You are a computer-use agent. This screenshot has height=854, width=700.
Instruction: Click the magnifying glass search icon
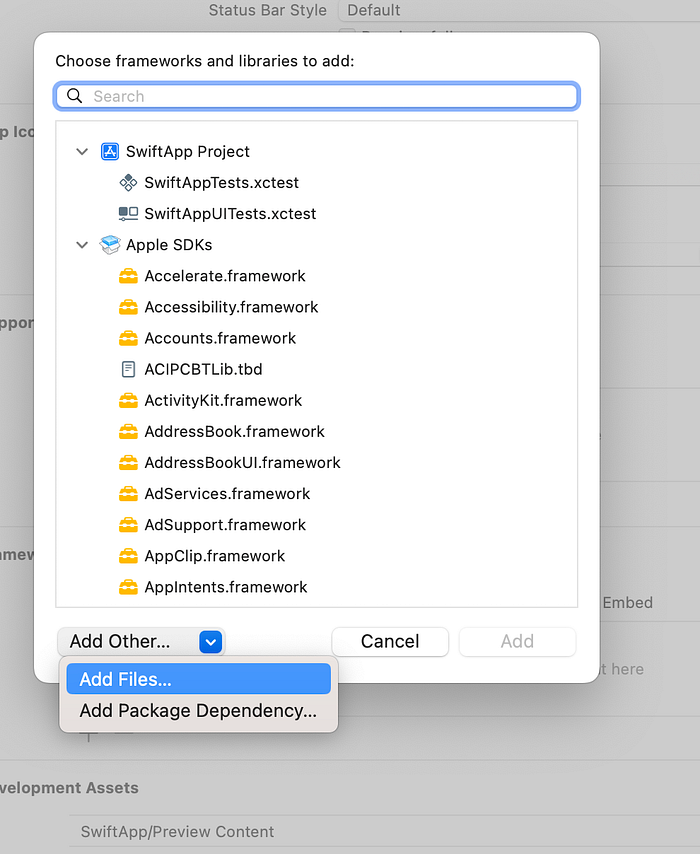click(x=75, y=96)
